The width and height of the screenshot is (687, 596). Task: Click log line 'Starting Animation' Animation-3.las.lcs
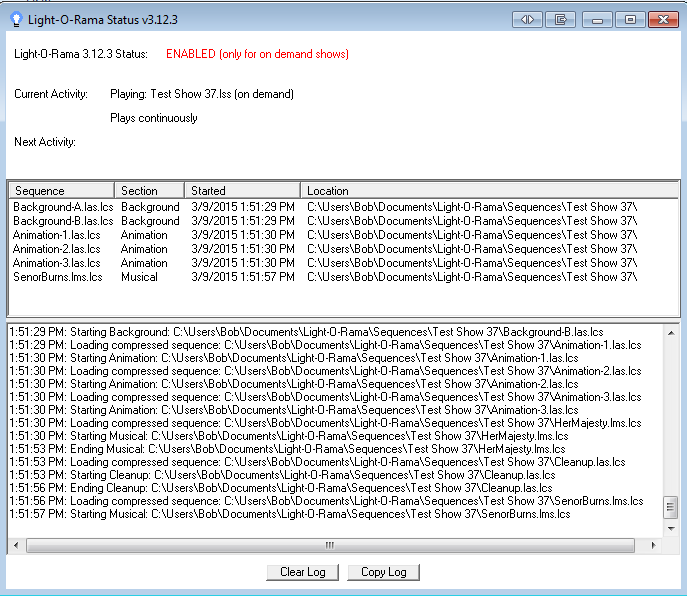tap(294, 410)
